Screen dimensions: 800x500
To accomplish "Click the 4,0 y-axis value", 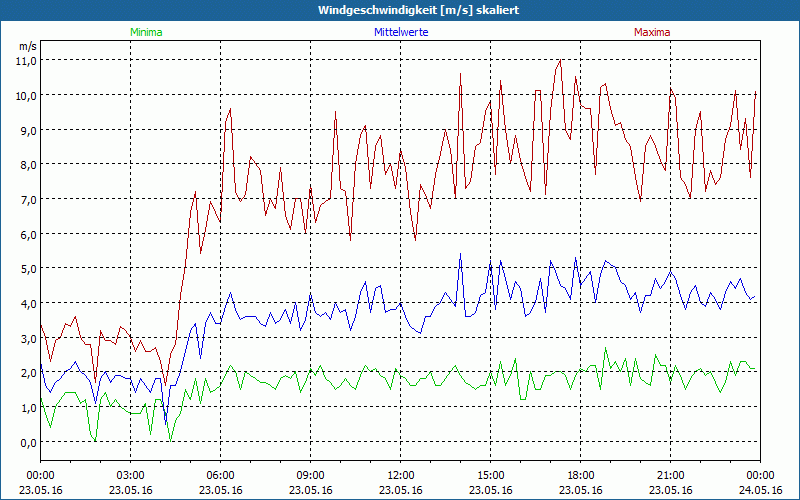I will (x=29, y=304).
